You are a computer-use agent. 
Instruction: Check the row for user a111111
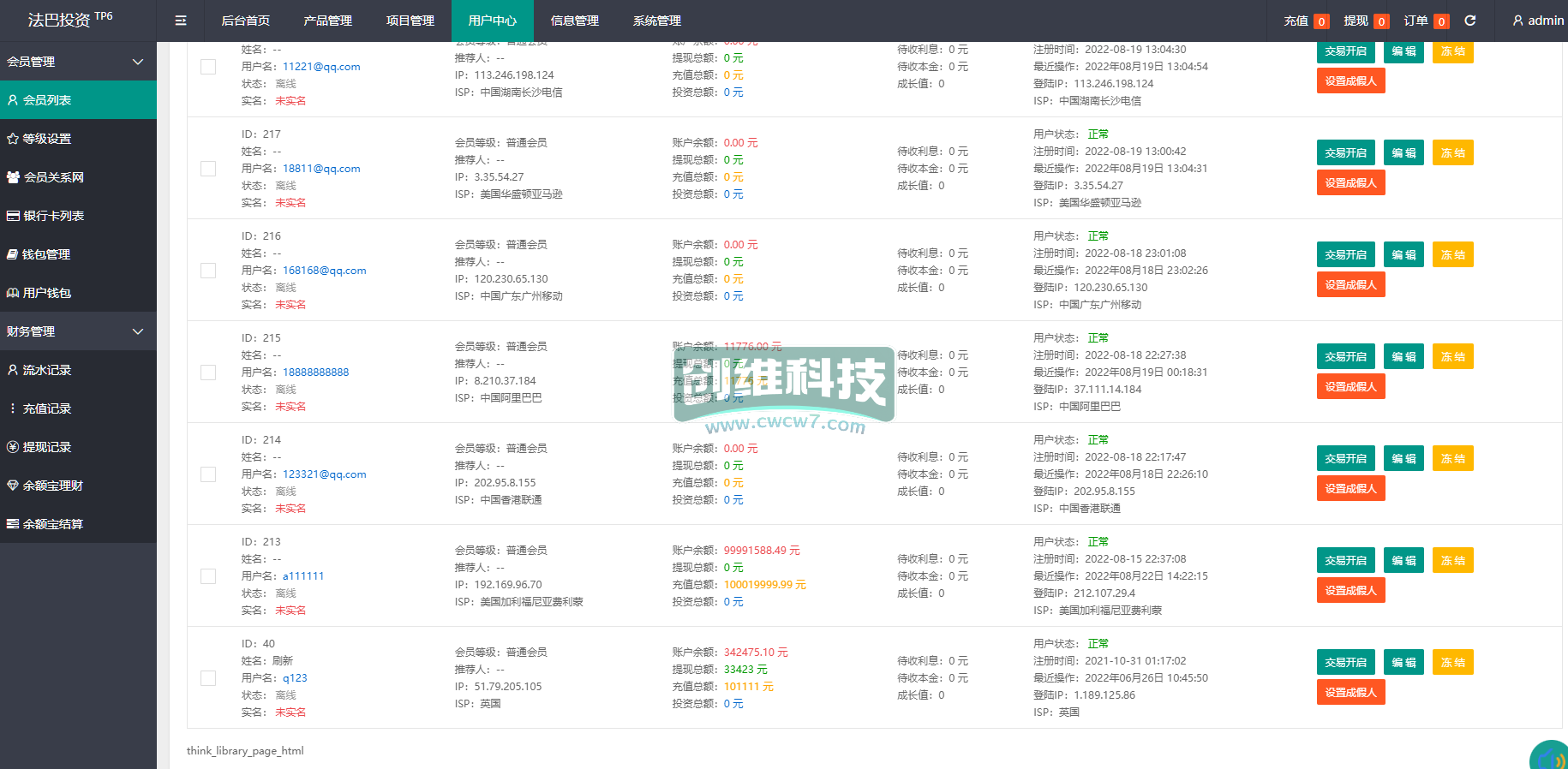pos(208,576)
